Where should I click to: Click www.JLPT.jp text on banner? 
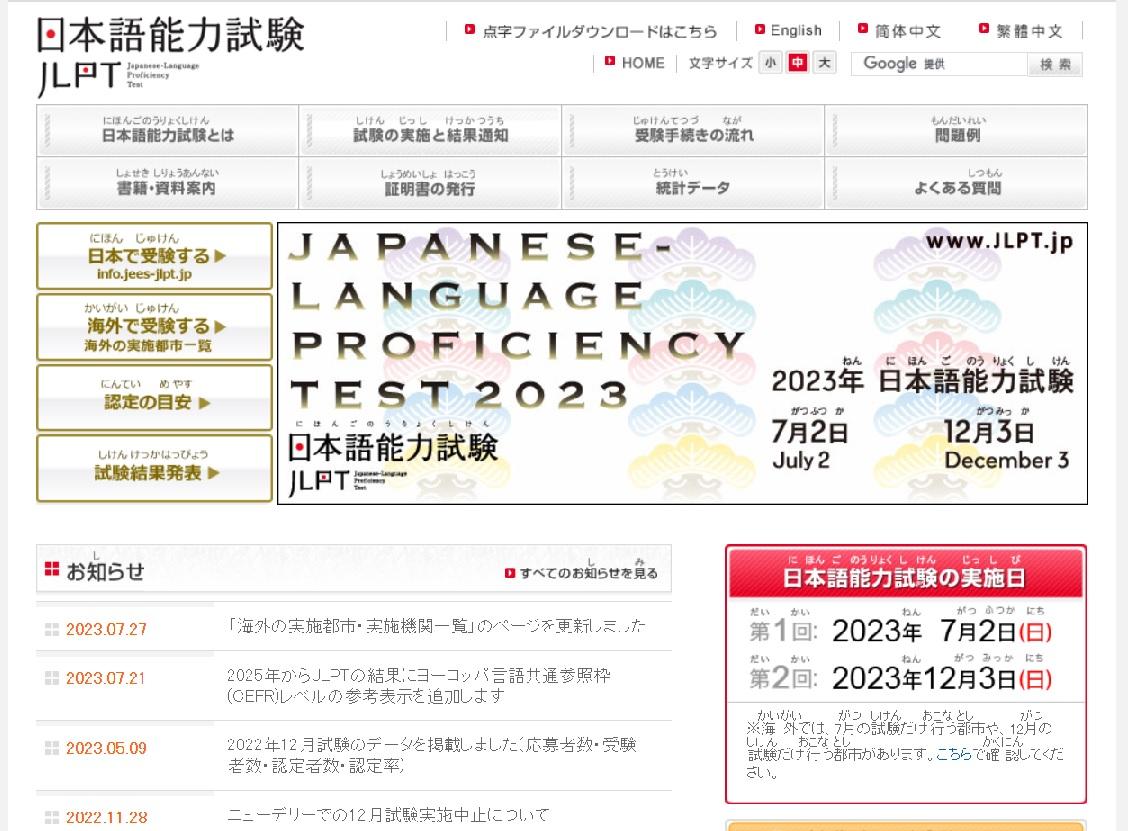tap(999, 242)
